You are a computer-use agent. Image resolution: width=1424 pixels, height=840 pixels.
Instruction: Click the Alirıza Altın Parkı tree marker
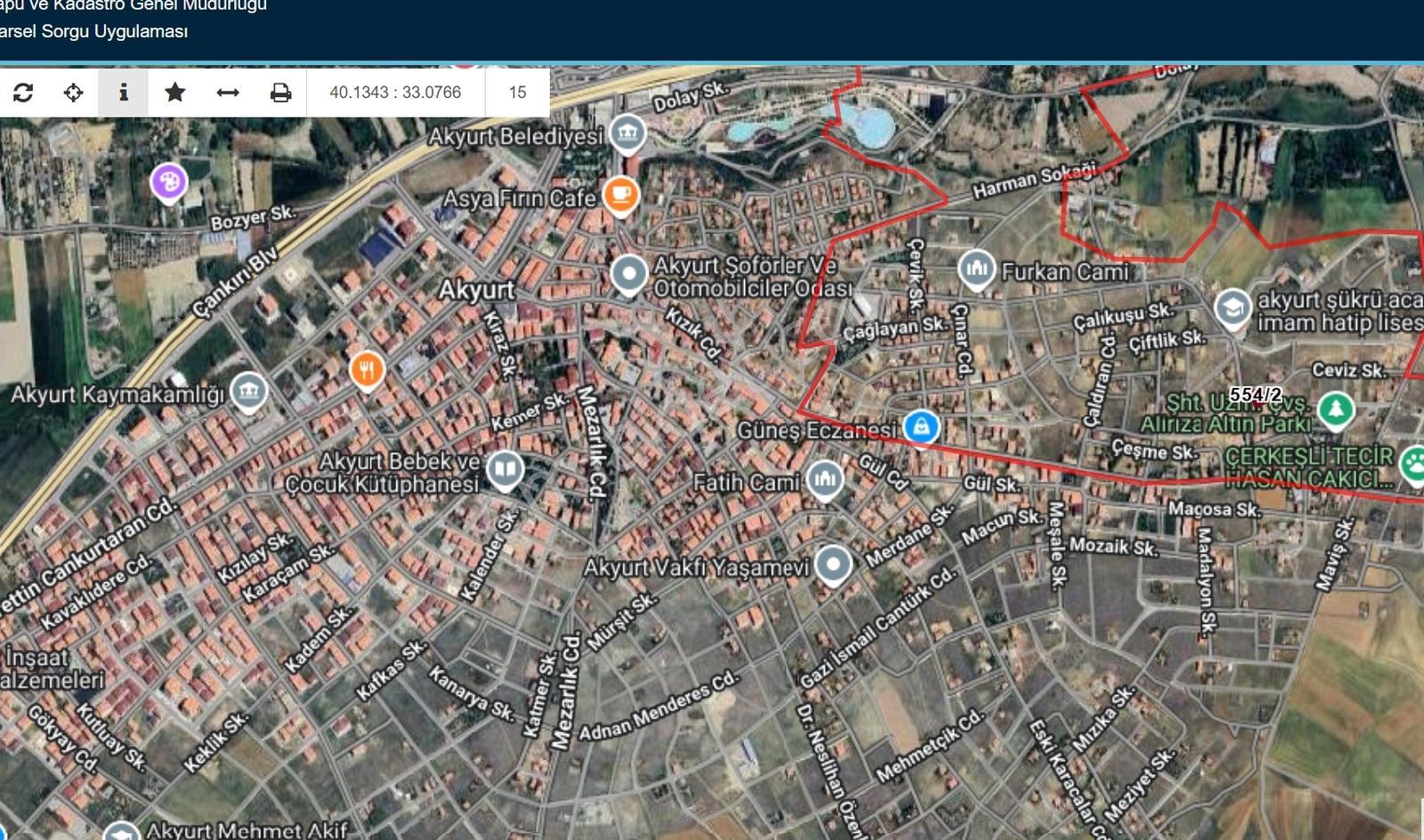coord(1335,410)
